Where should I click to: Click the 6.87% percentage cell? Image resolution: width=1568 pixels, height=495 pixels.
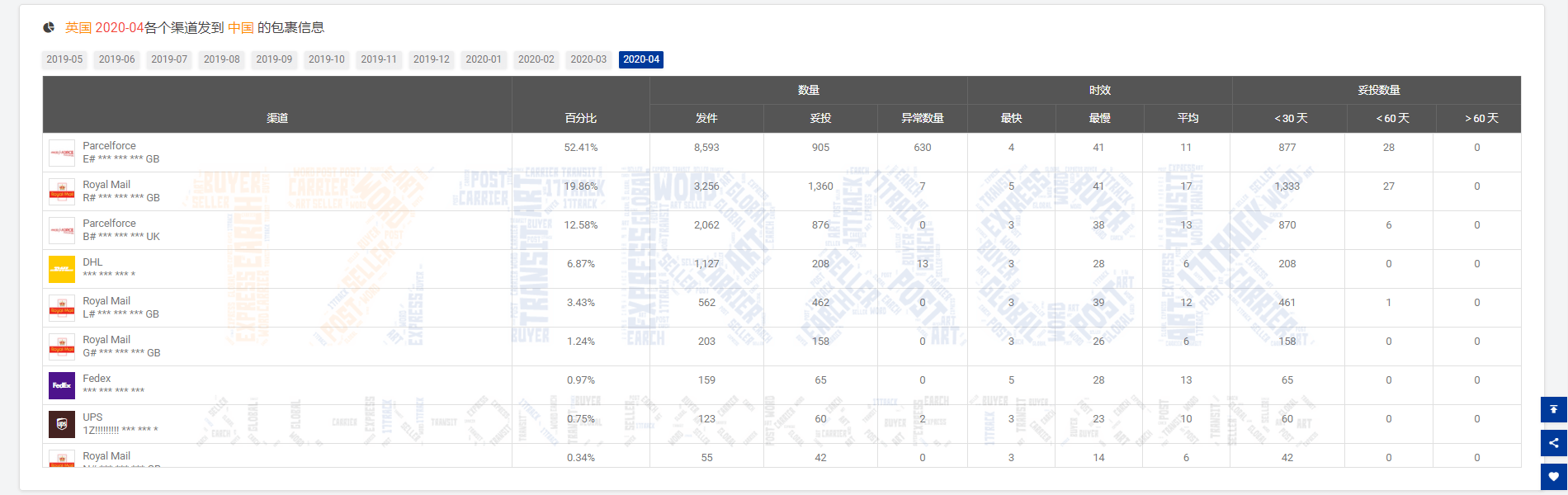[x=581, y=264]
